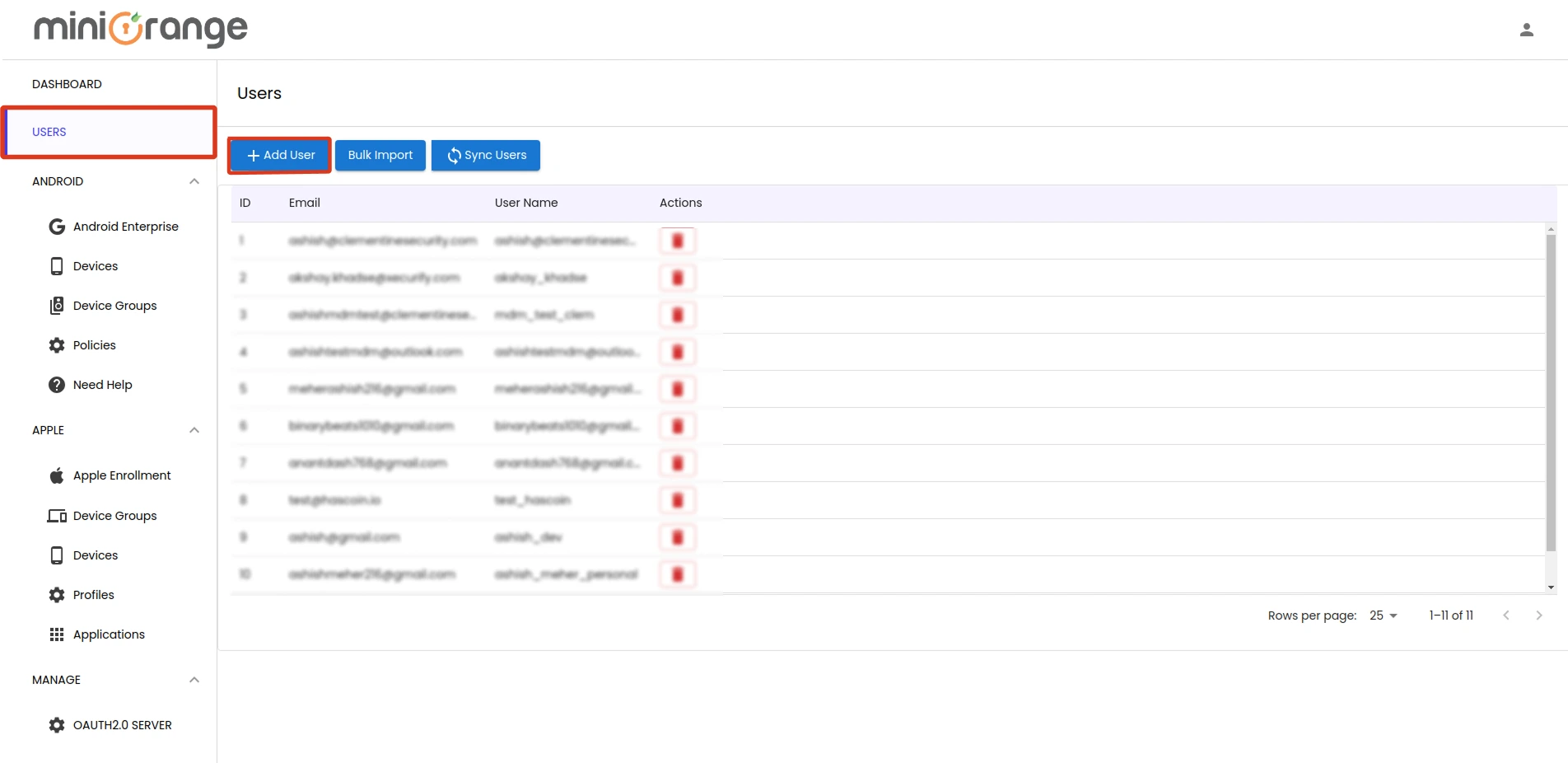
Task: Open Apple Enrollment via the Apple icon
Action: pyautogui.click(x=56, y=475)
